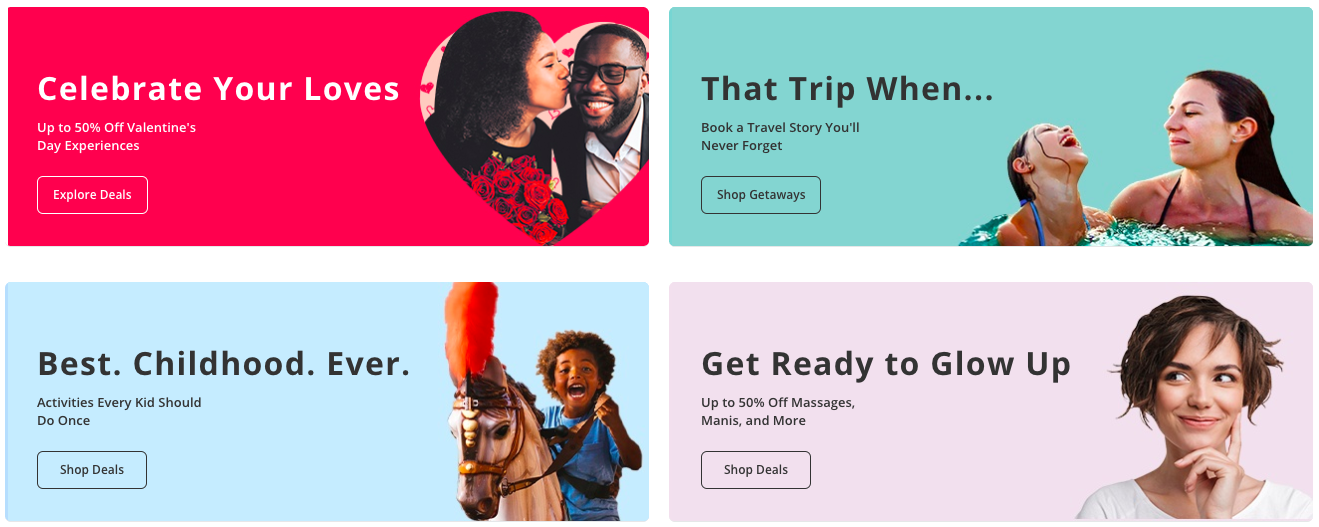The width and height of the screenshot is (1319, 527).
Task: Click the Up to 50% Off Valentine's Day Experiences text
Action: point(117,137)
